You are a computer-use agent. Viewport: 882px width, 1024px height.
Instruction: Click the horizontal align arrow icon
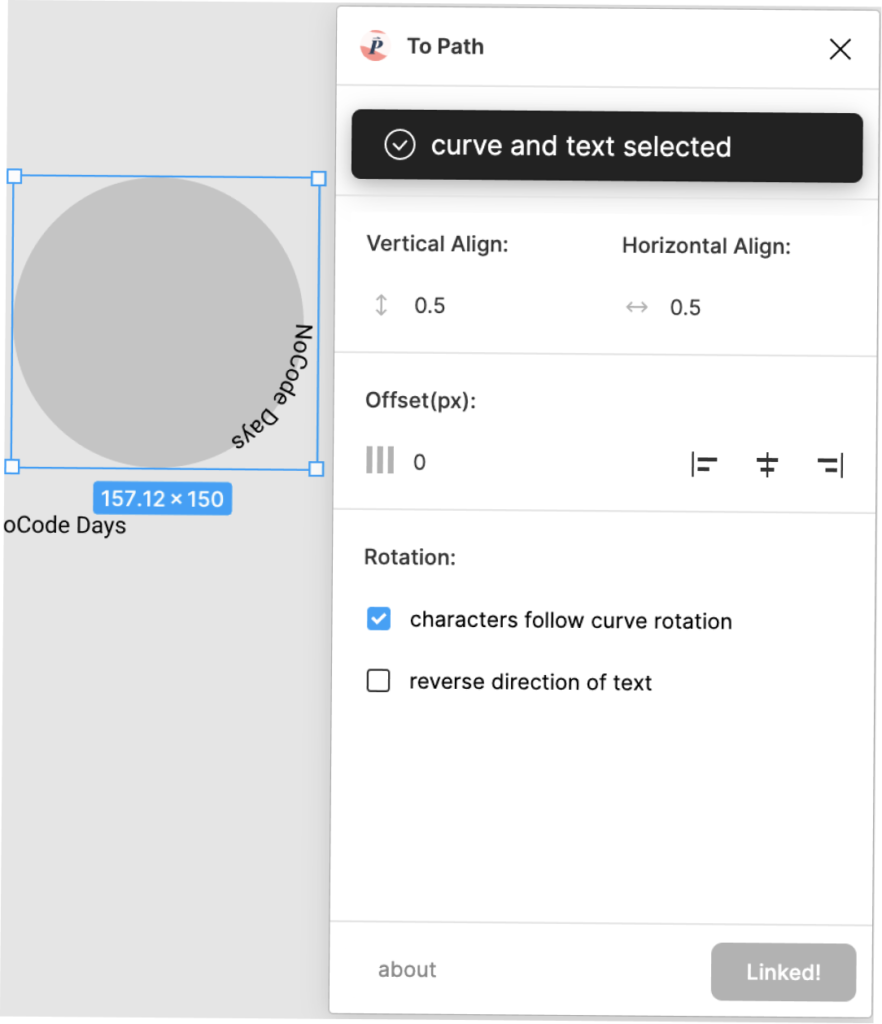coord(637,307)
